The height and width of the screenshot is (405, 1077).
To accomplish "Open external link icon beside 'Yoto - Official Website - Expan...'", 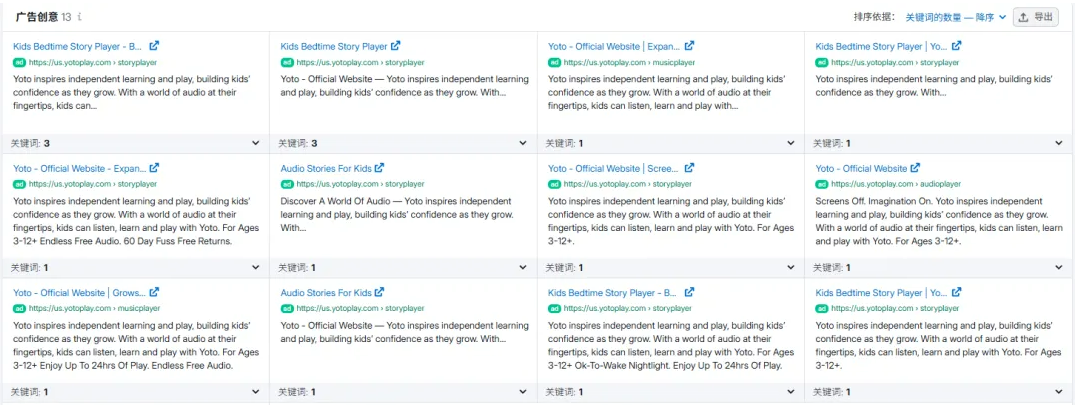I will click(x=155, y=167).
